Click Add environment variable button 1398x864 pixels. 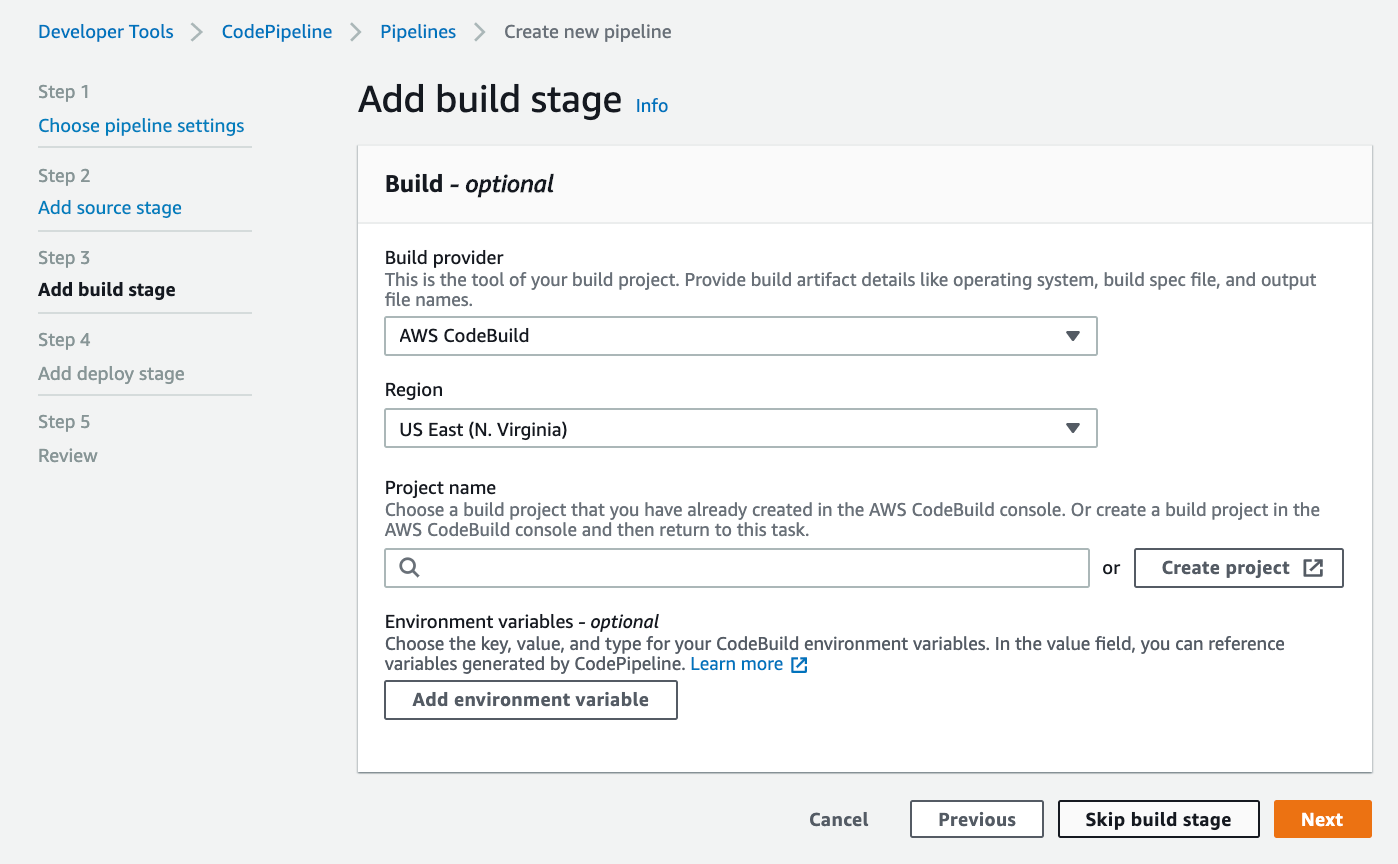(531, 700)
